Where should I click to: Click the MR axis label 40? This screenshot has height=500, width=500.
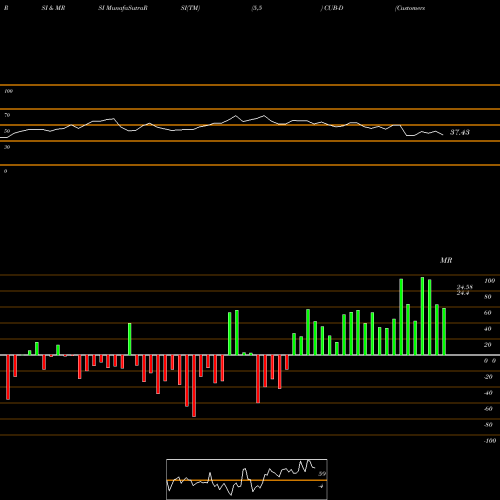coord(487,329)
